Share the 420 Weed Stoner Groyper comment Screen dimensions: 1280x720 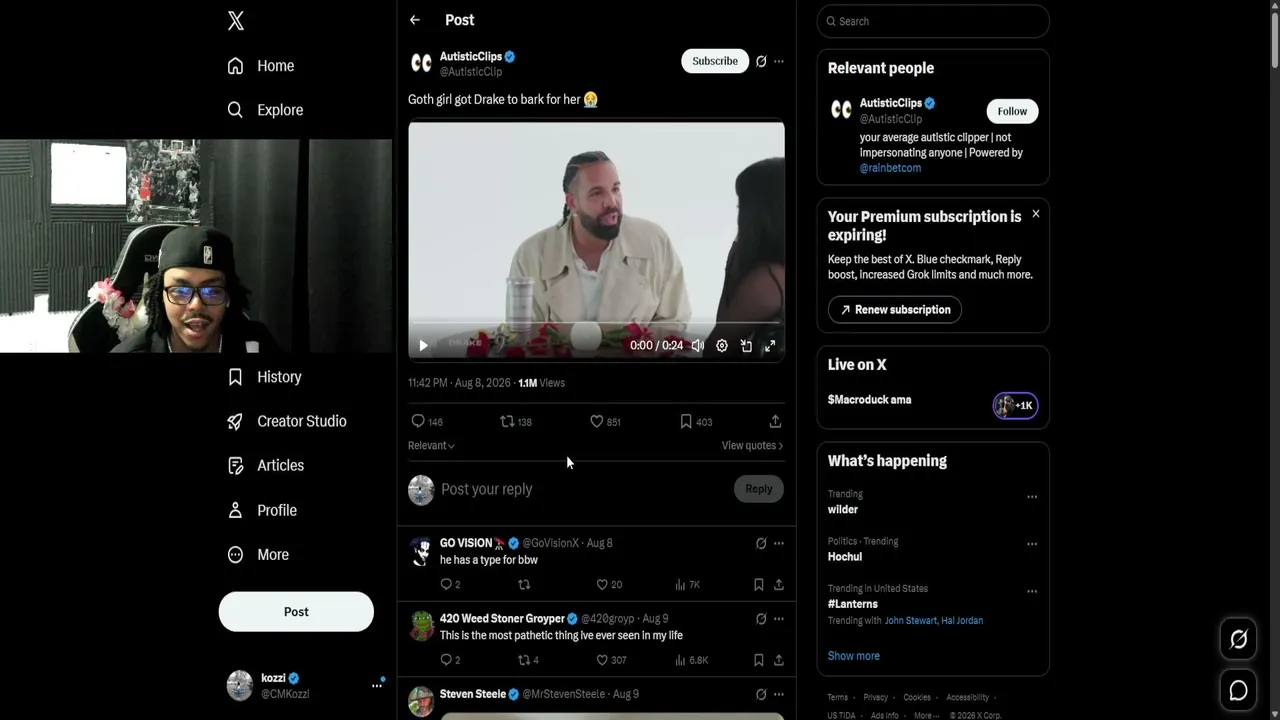tap(779, 660)
